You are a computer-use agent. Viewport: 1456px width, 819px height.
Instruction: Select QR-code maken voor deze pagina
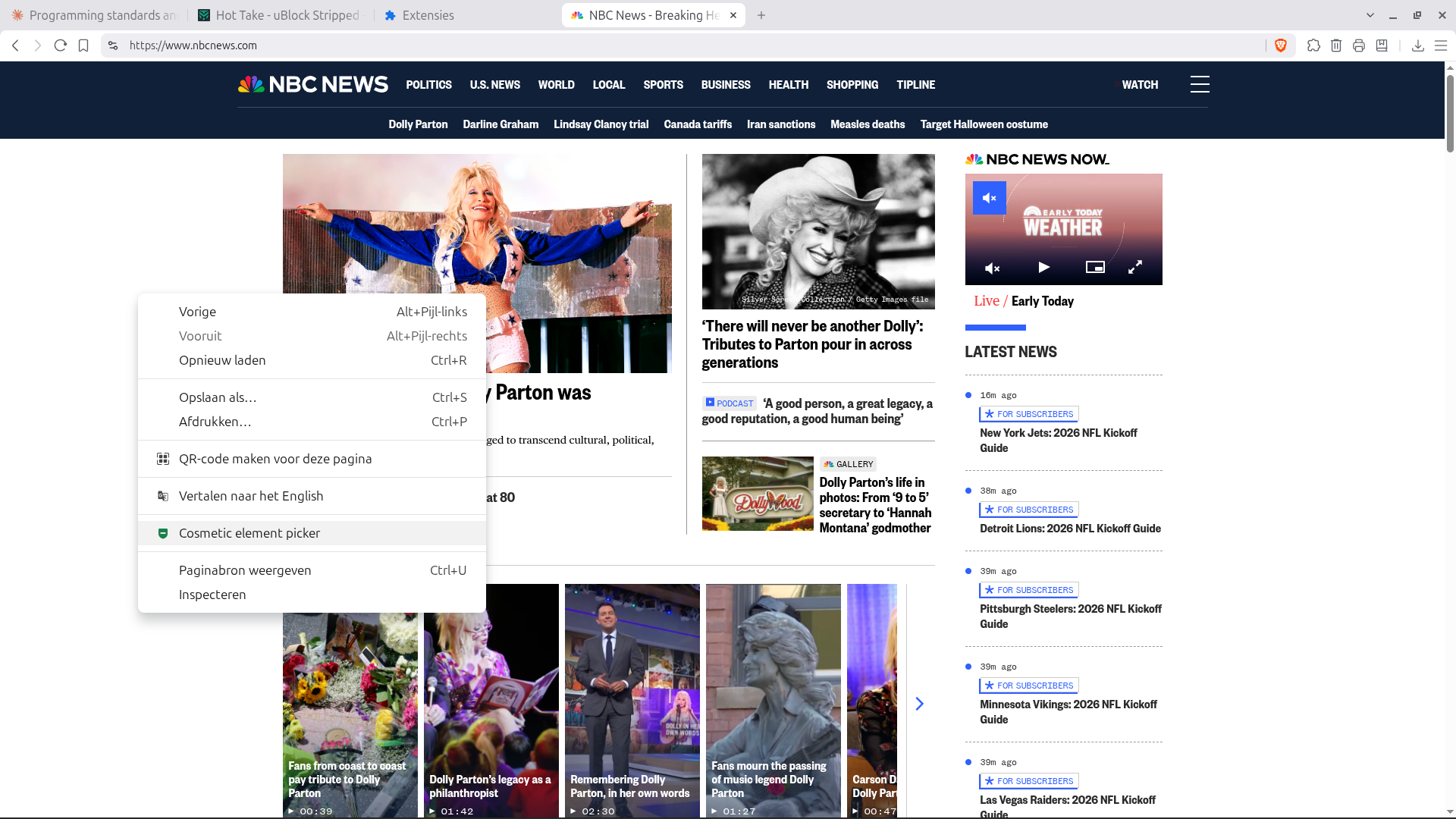coord(312,459)
